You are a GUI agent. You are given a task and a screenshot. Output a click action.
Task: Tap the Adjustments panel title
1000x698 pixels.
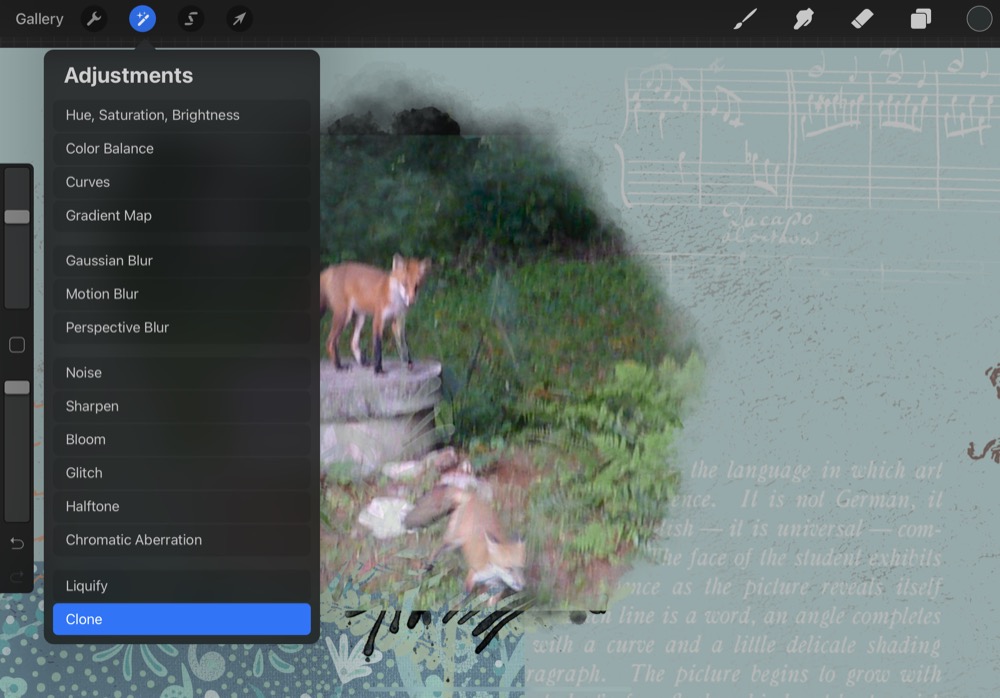pos(128,75)
